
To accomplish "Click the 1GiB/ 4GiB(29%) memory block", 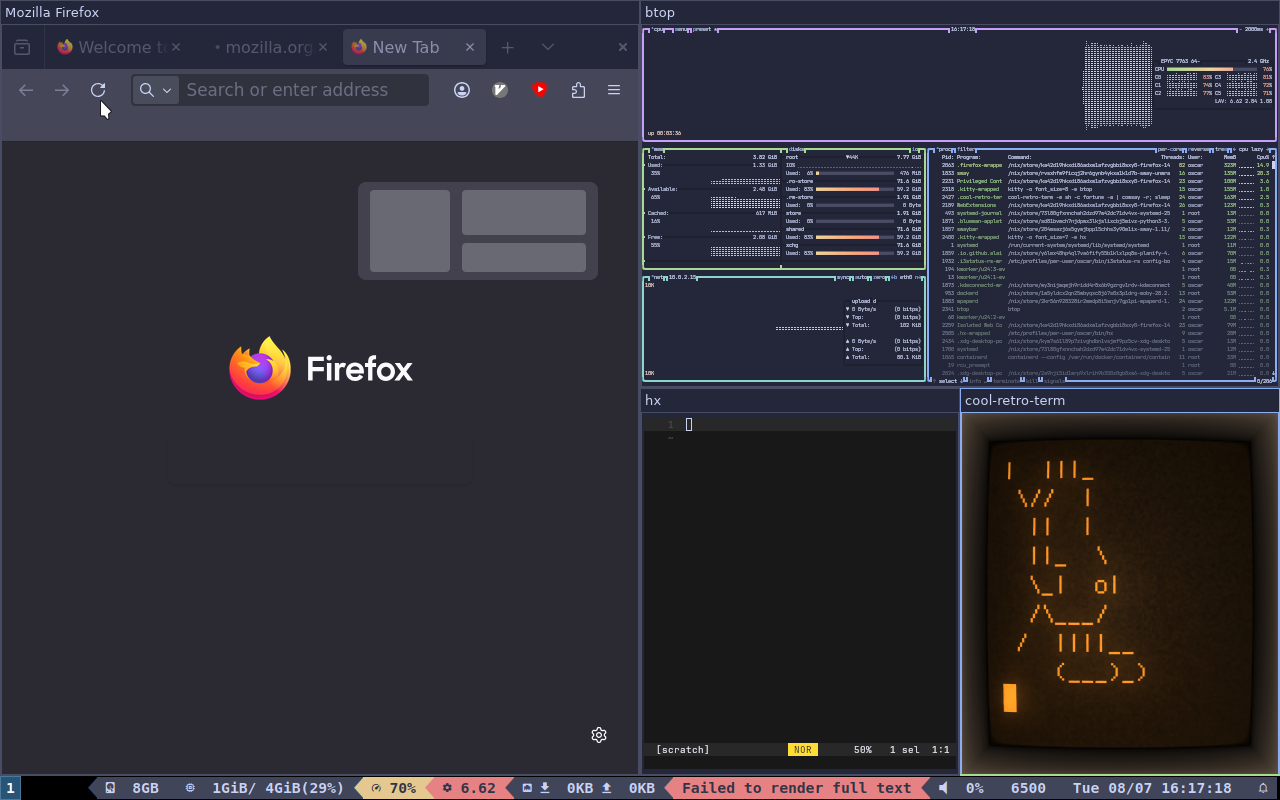I will pyautogui.click(x=267, y=788).
